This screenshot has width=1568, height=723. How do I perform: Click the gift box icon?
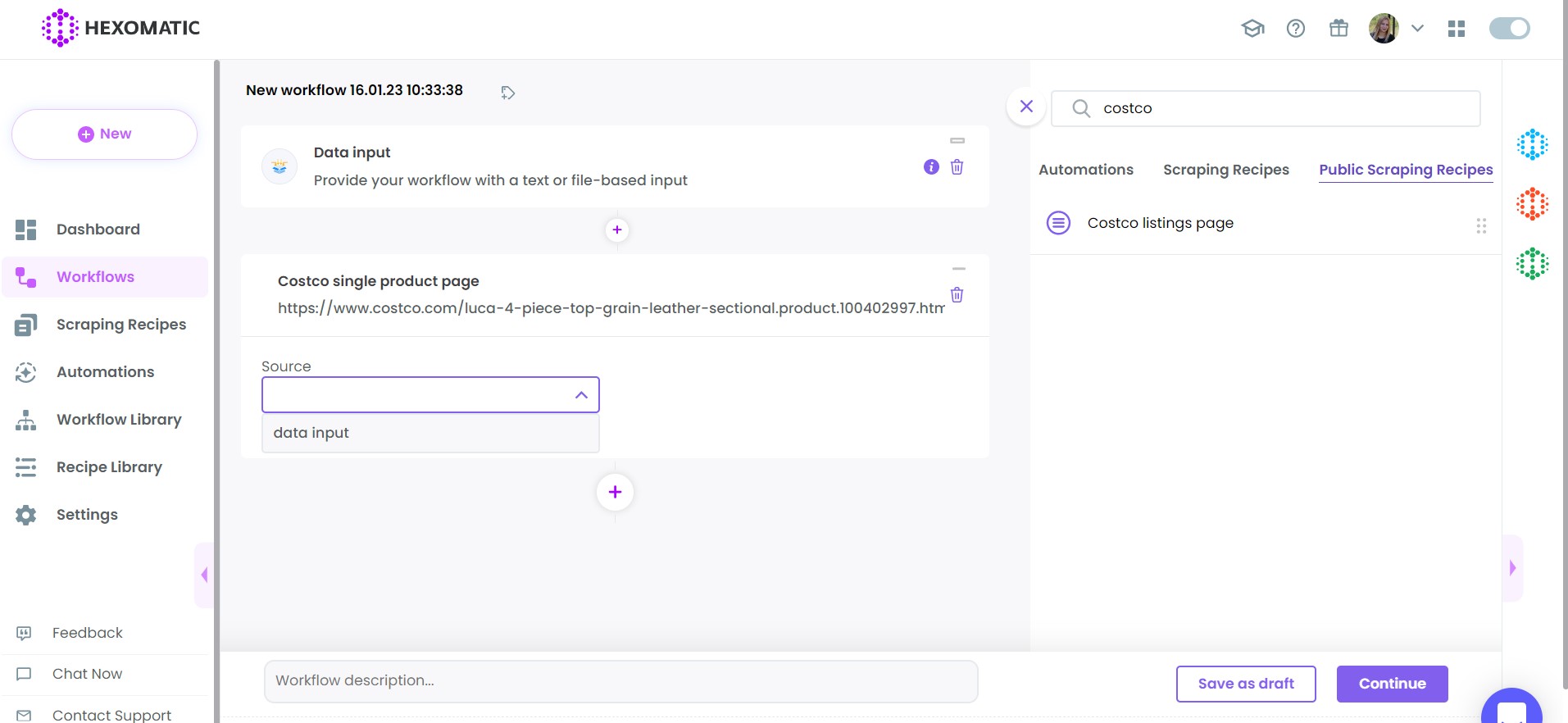click(1338, 29)
